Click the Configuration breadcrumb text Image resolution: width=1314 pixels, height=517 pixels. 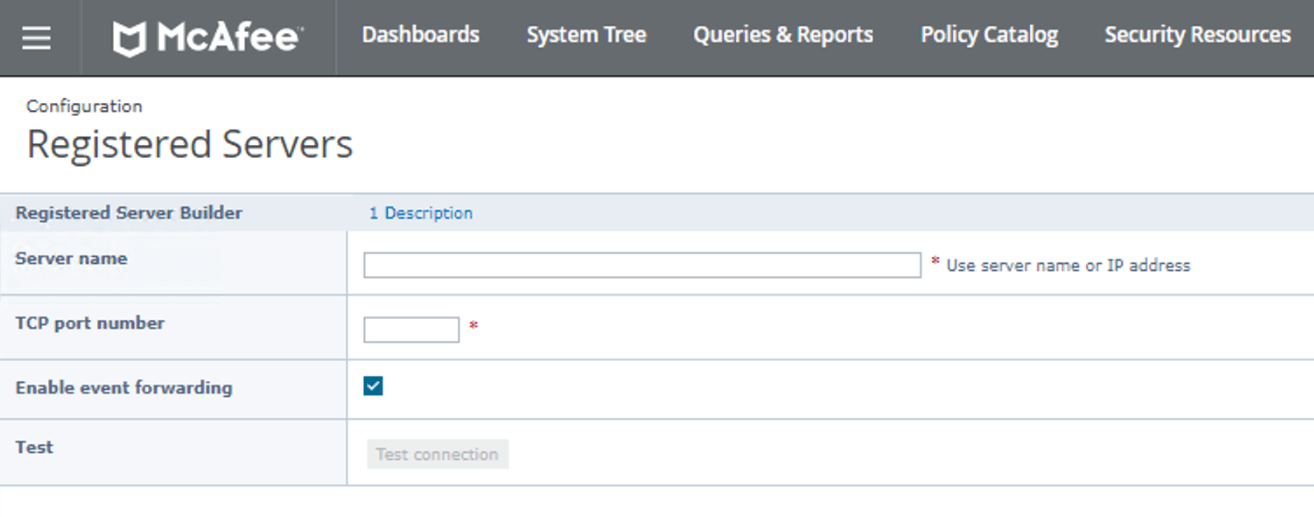pos(84,106)
